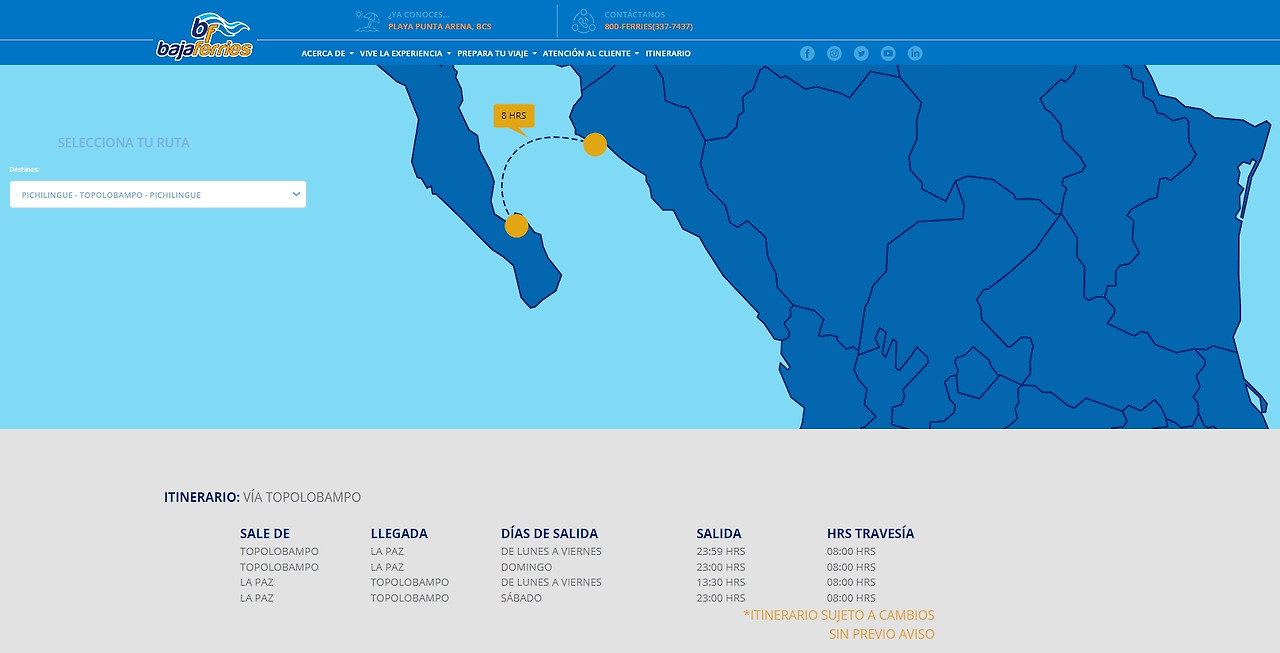Select the Topolobampo port marker on map
The width and height of the screenshot is (1280, 653).
pos(595,144)
